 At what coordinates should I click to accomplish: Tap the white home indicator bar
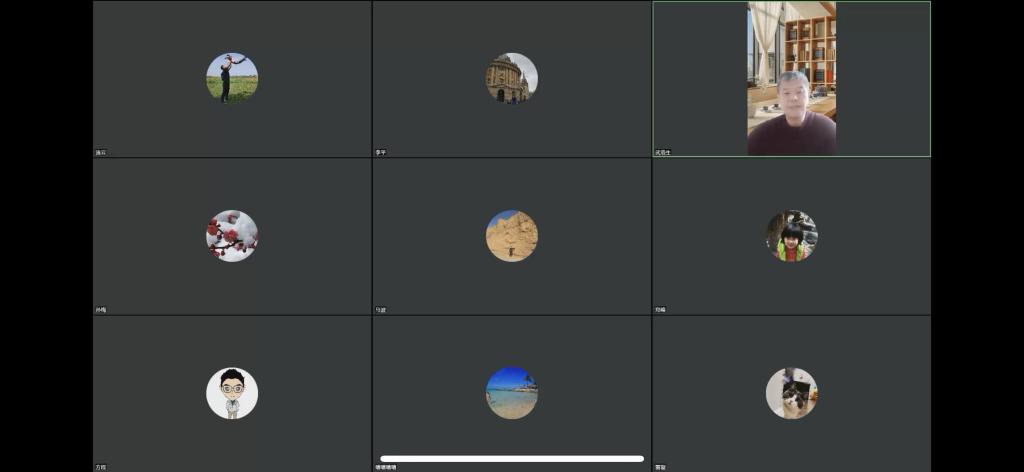[x=511, y=459]
